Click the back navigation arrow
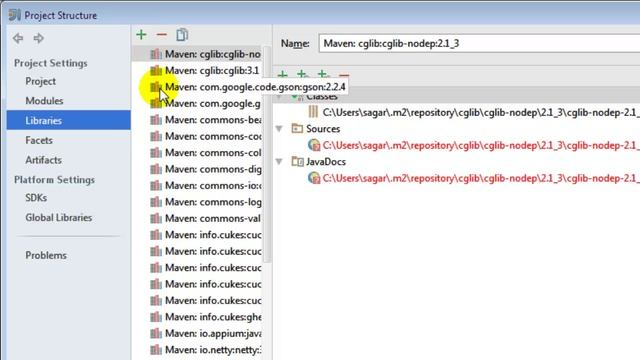The height and width of the screenshot is (360, 640). (x=18, y=38)
